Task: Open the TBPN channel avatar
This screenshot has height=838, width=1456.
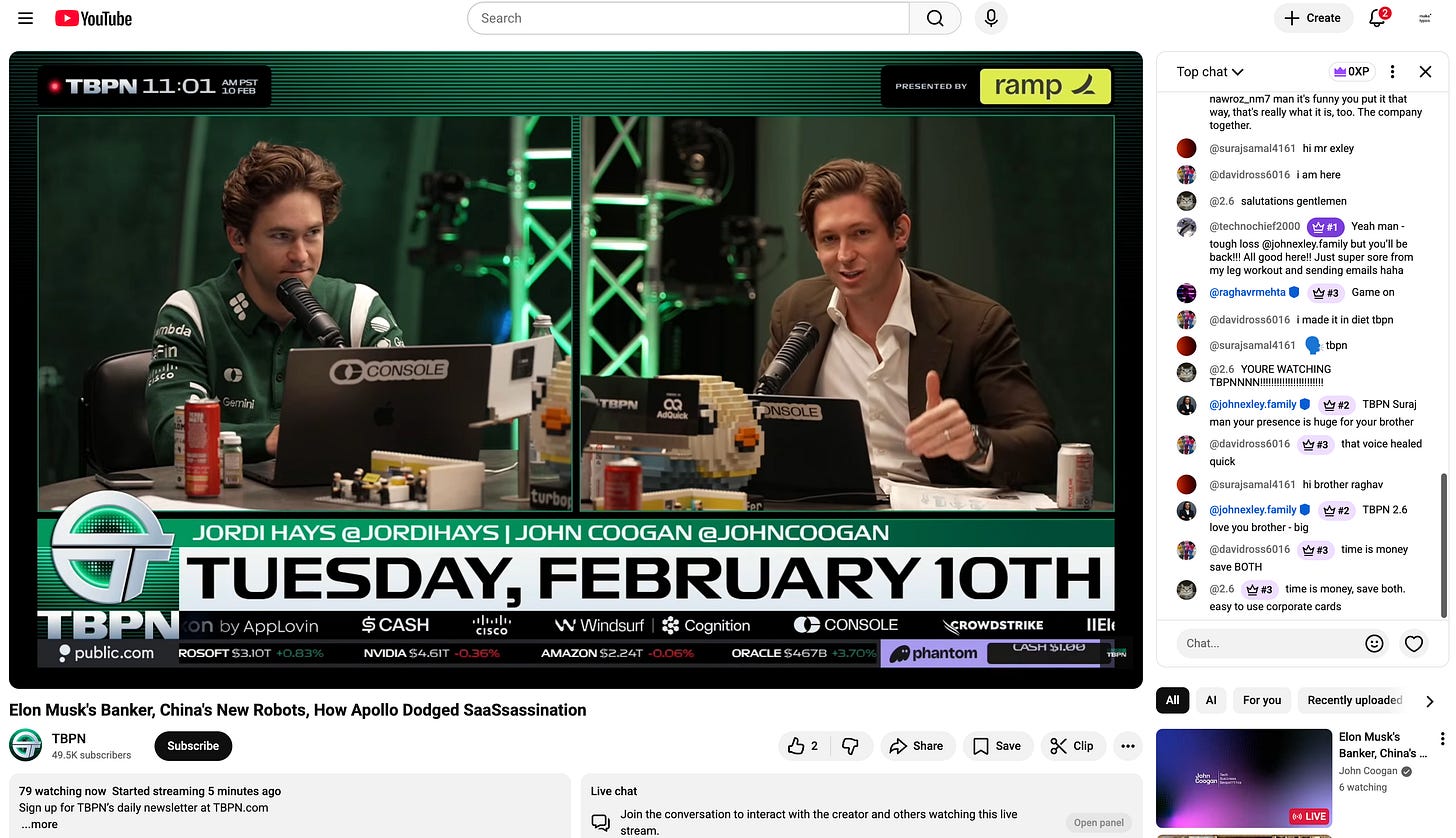Action: pyautogui.click(x=26, y=745)
